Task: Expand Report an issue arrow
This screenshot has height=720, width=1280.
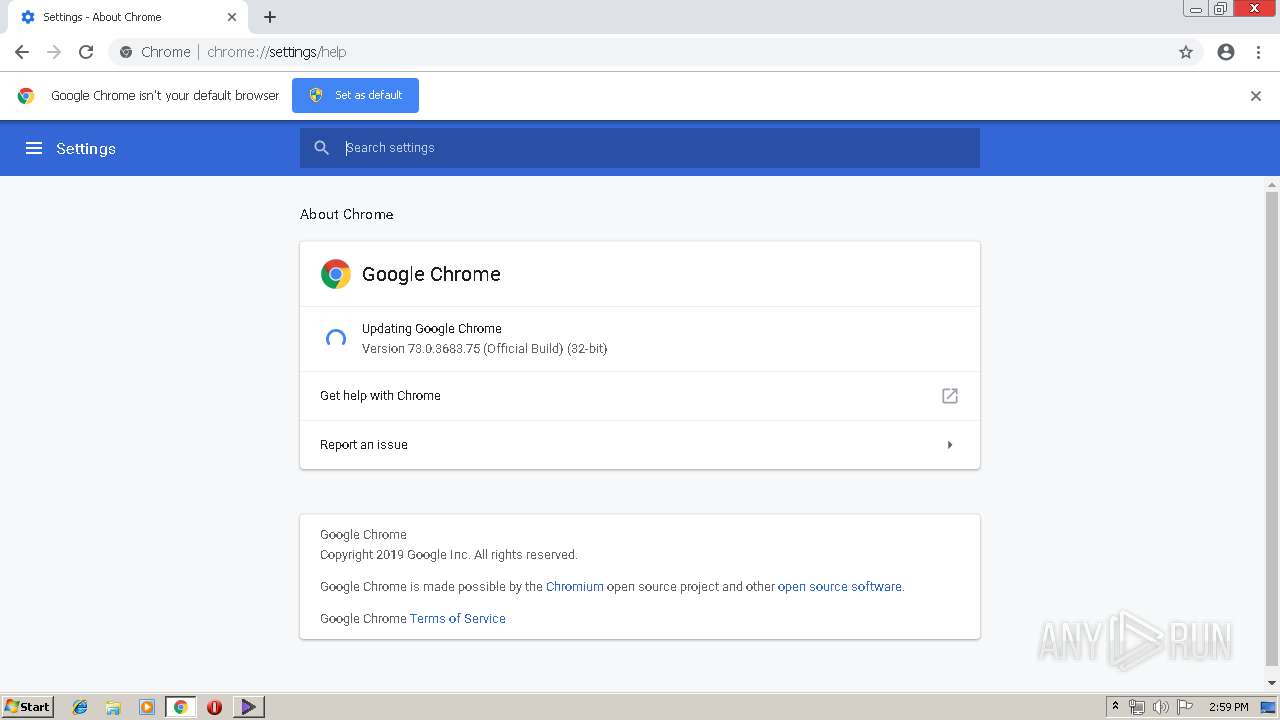Action: tap(950, 445)
